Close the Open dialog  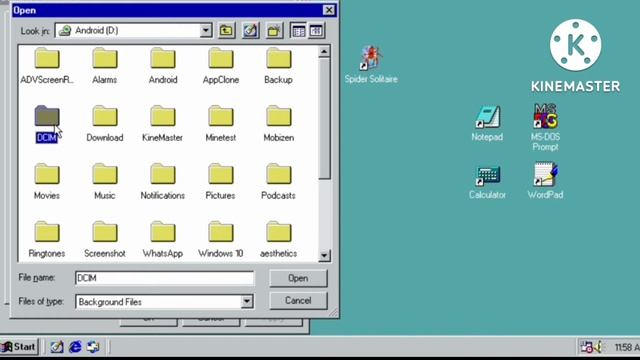coord(329,10)
